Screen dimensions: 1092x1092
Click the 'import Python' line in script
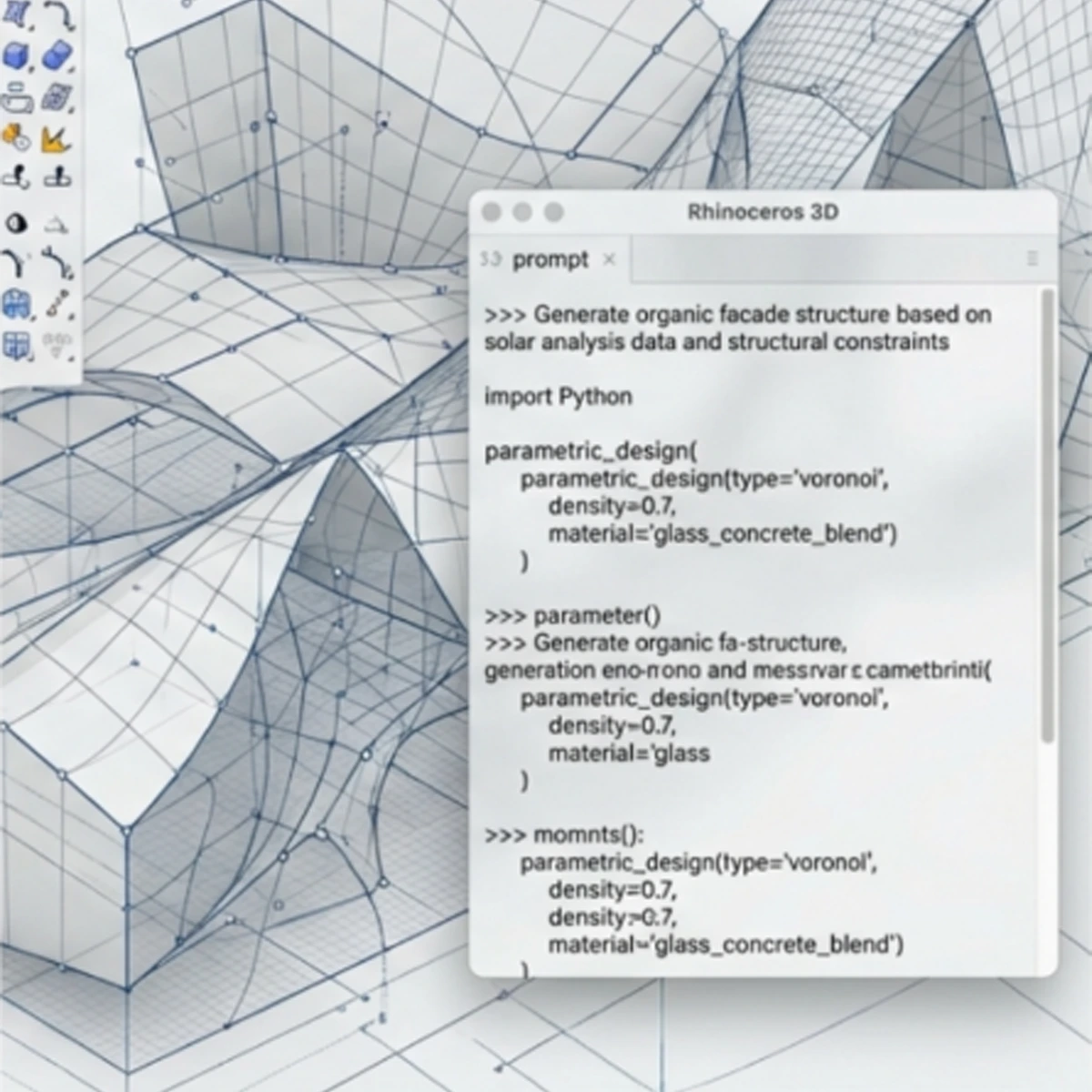pos(558,397)
